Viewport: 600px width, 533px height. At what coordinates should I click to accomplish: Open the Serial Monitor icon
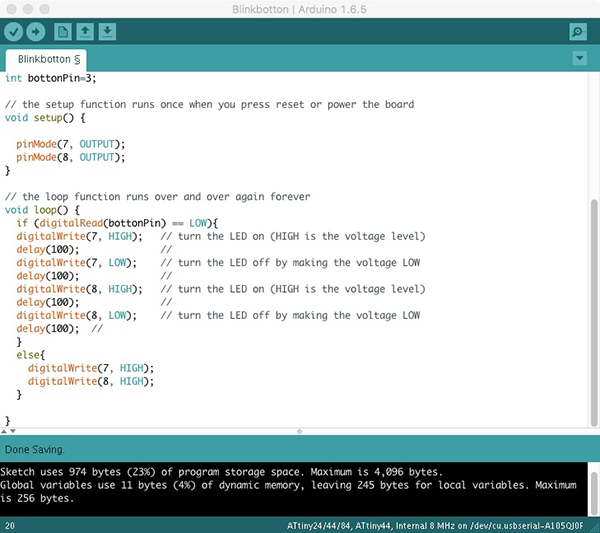click(x=578, y=32)
